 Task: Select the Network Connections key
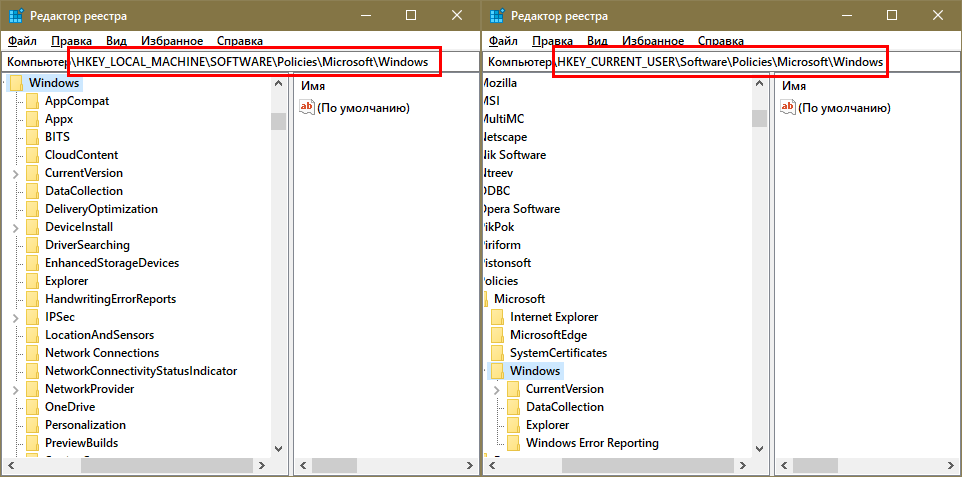click(x=101, y=353)
